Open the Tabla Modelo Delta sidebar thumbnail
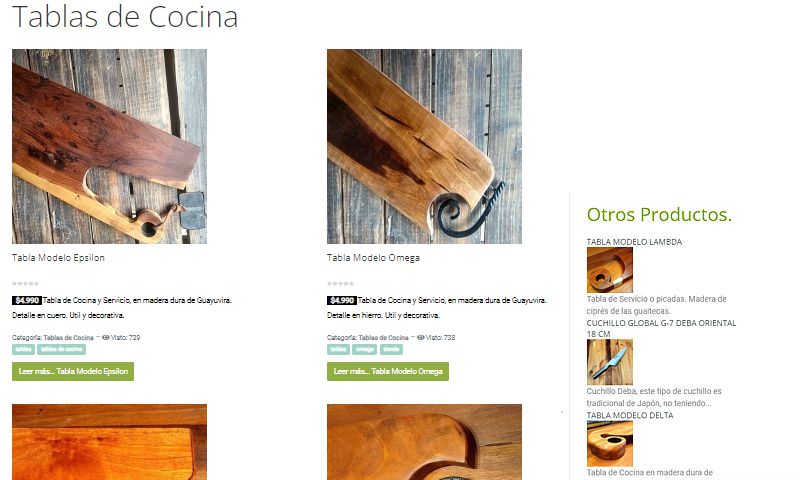This screenshot has width=800, height=480. pyautogui.click(x=610, y=444)
